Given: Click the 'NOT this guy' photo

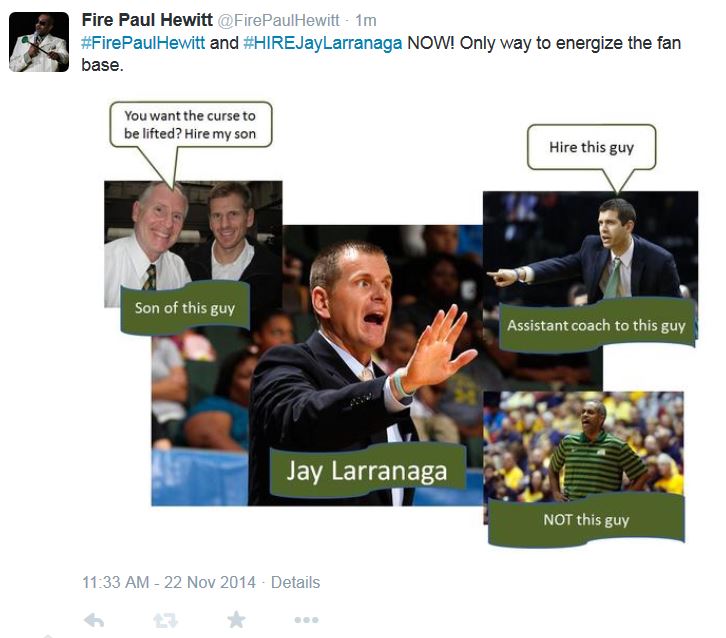Looking at the screenshot, I should (x=583, y=447).
